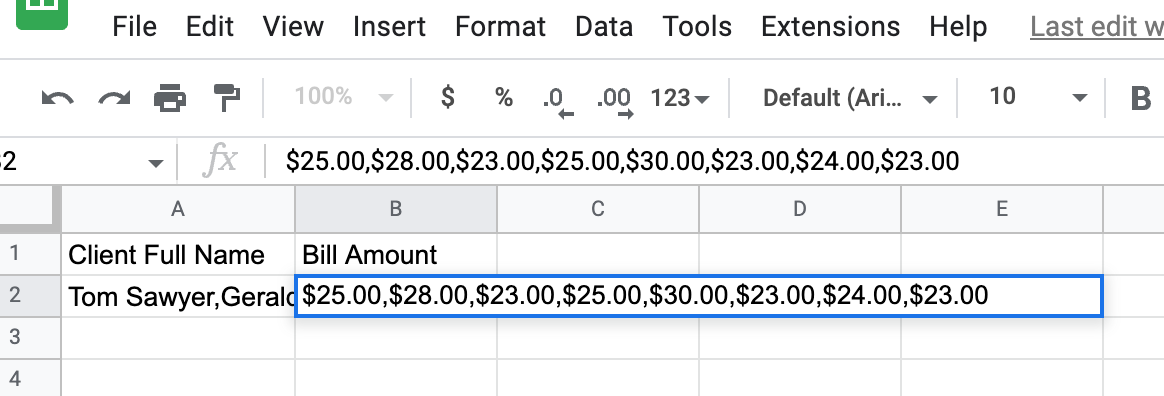Select the Tom Sawyer,Gerald cell

pyautogui.click(x=178, y=296)
